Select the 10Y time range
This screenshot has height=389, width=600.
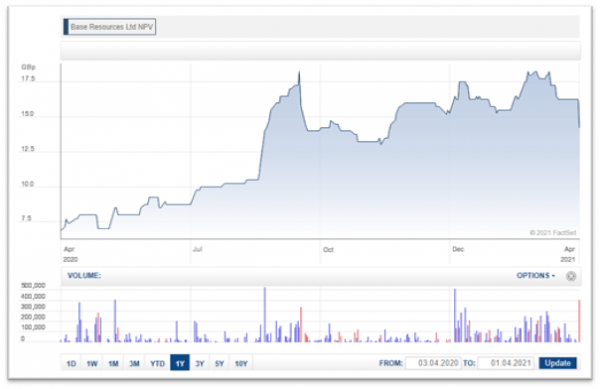point(241,363)
